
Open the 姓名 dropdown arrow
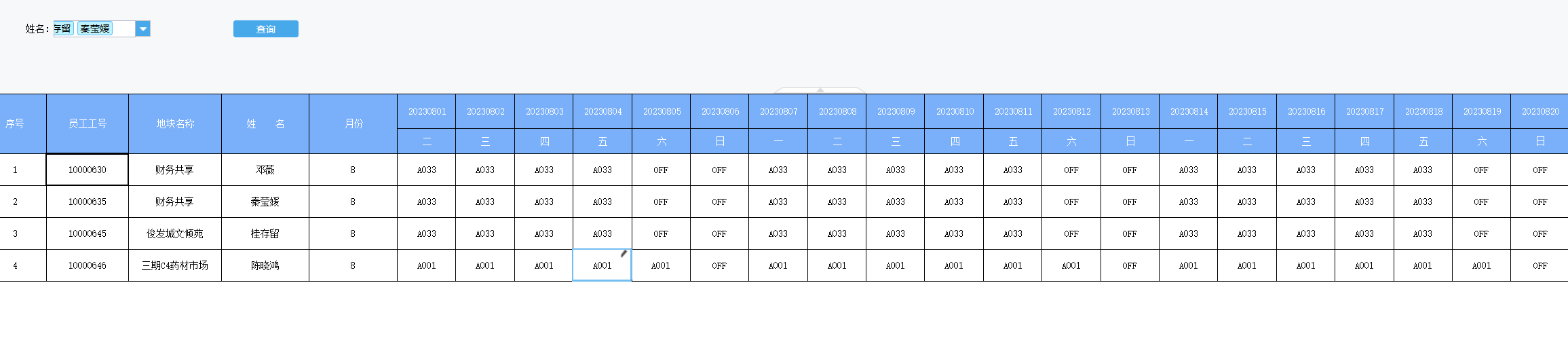pyautogui.click(x=142, y=28)
